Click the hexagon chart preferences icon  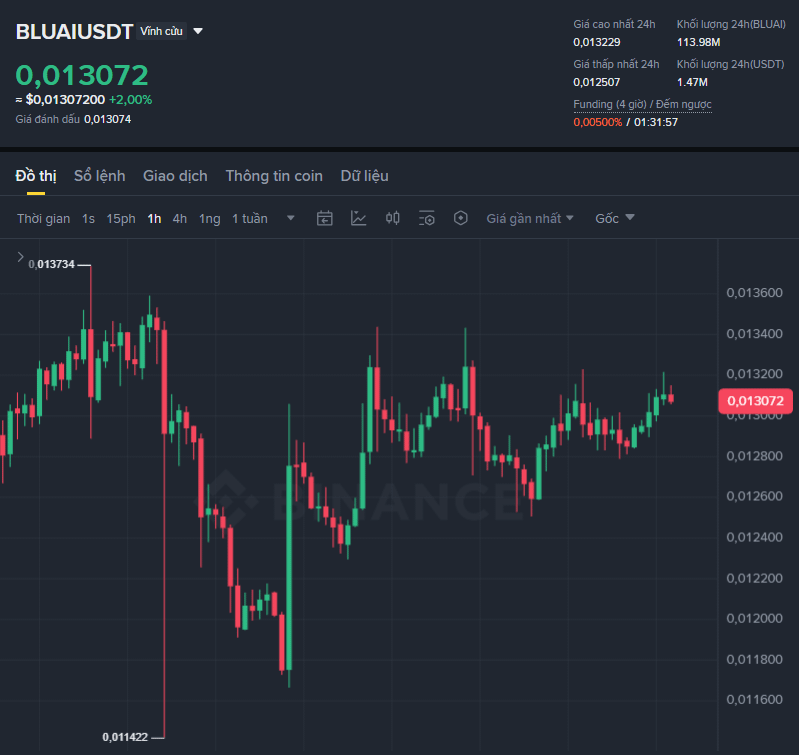461,219
